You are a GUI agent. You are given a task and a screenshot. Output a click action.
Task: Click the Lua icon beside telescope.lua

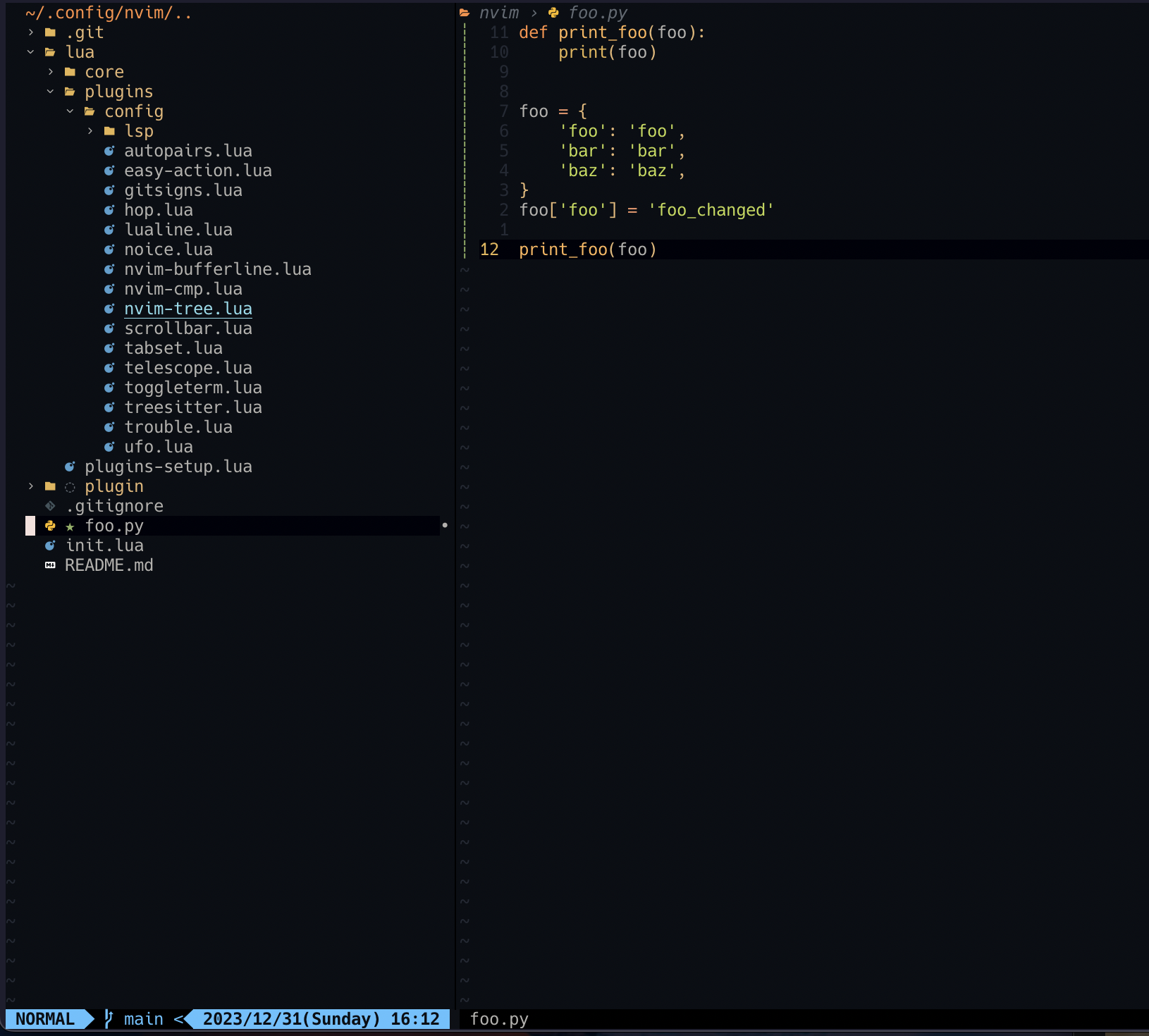[110, 367]
